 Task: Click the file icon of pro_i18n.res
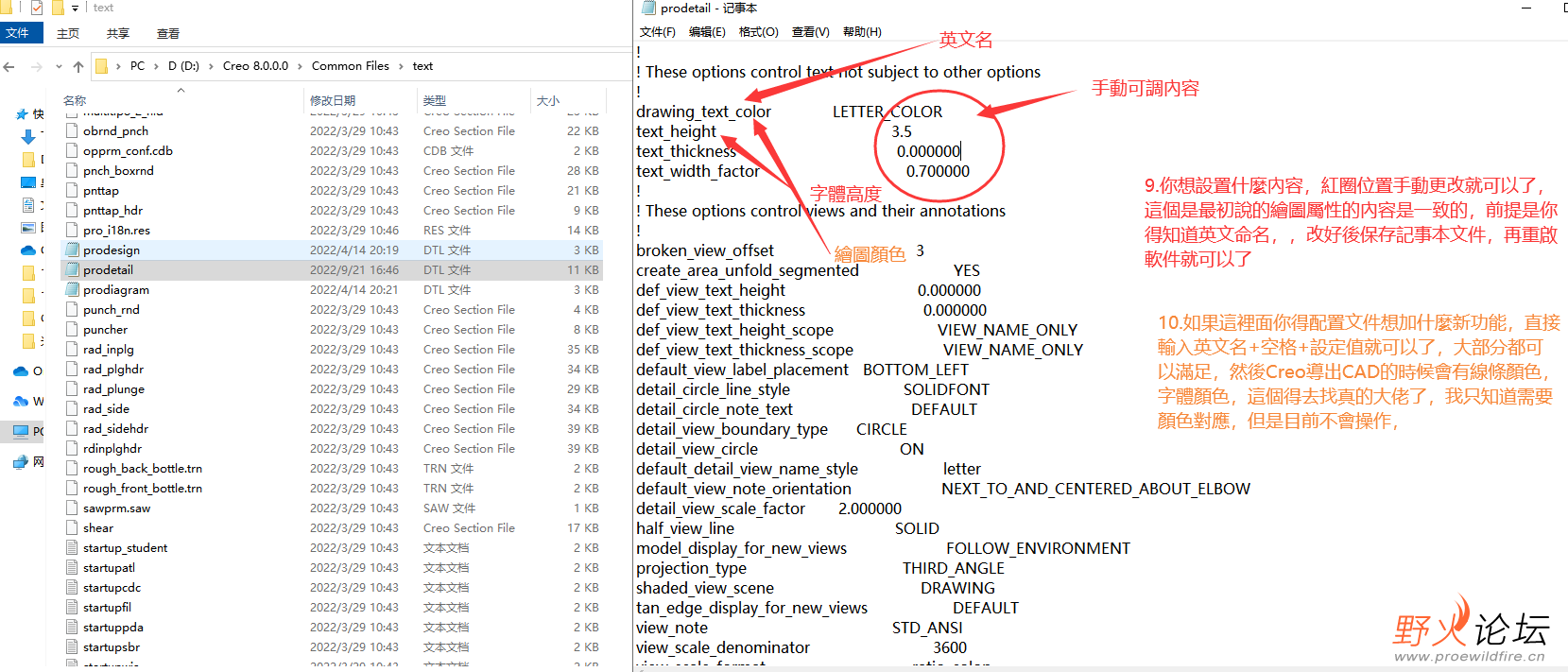click(x=72, y=231)
